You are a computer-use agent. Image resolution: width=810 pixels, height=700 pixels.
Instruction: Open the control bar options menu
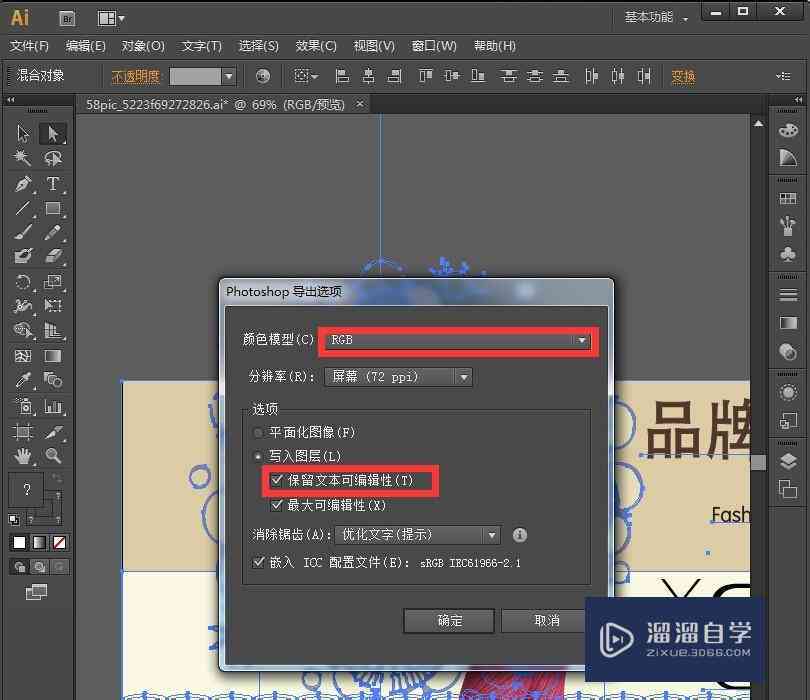[783, 76]
